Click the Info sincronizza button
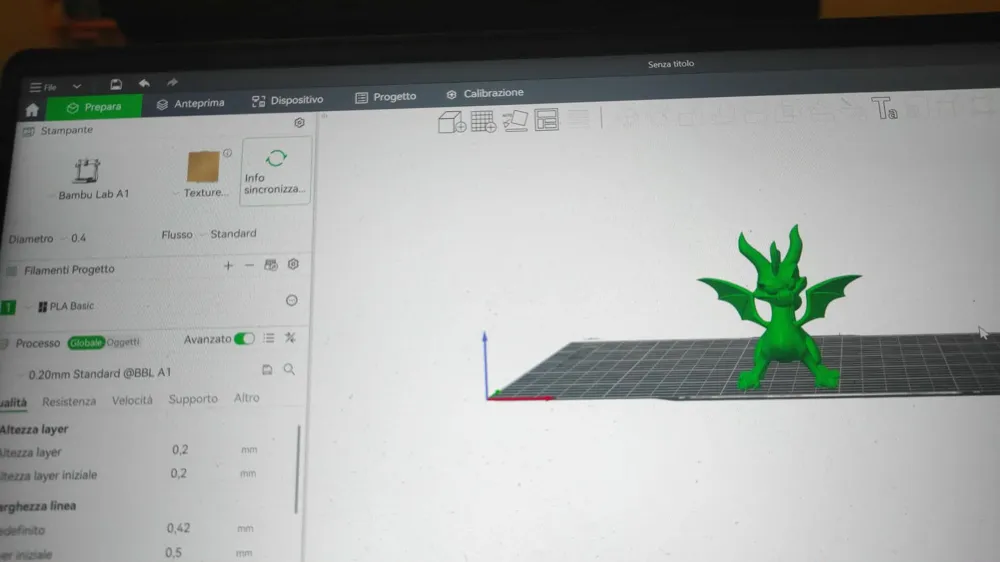The height and width of the screenshot is (562, 1000). click(276, 171)
